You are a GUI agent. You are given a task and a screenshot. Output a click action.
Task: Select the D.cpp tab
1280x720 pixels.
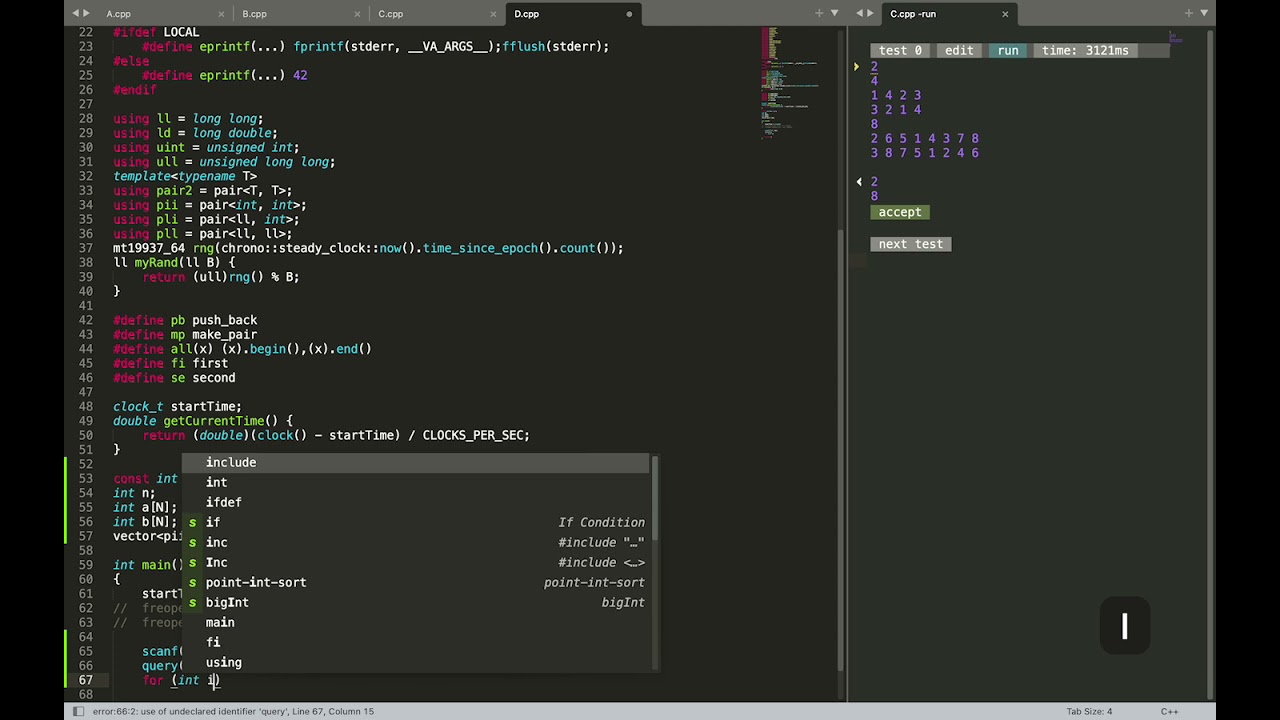526,14
